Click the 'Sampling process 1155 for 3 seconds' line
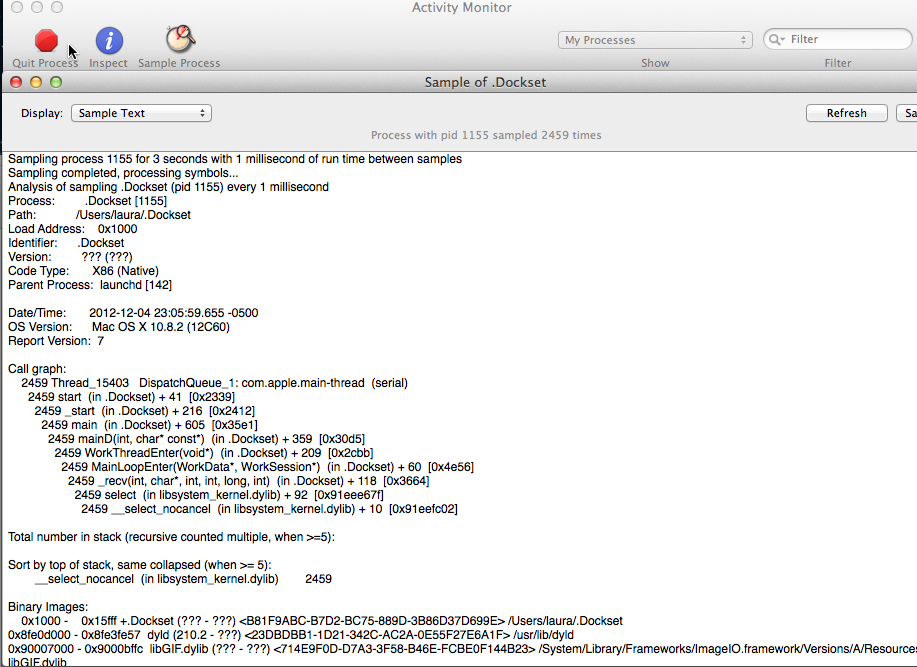 (235, 159)
